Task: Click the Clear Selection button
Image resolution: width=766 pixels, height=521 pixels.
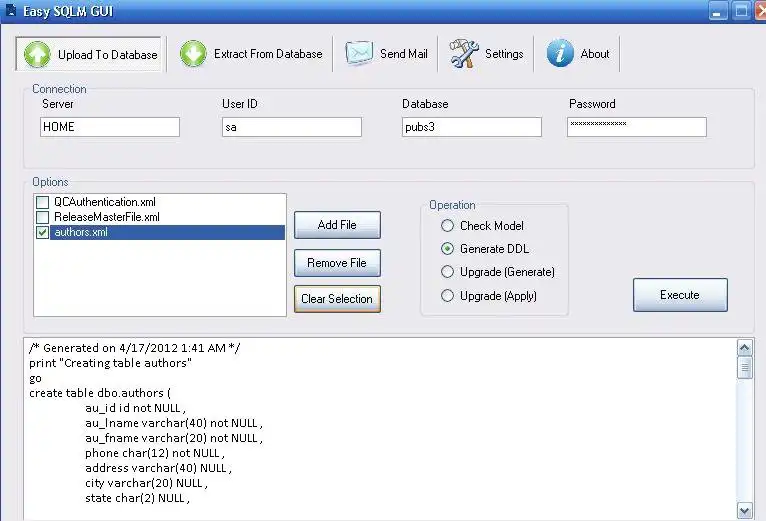Action: [x=337, y=299]
